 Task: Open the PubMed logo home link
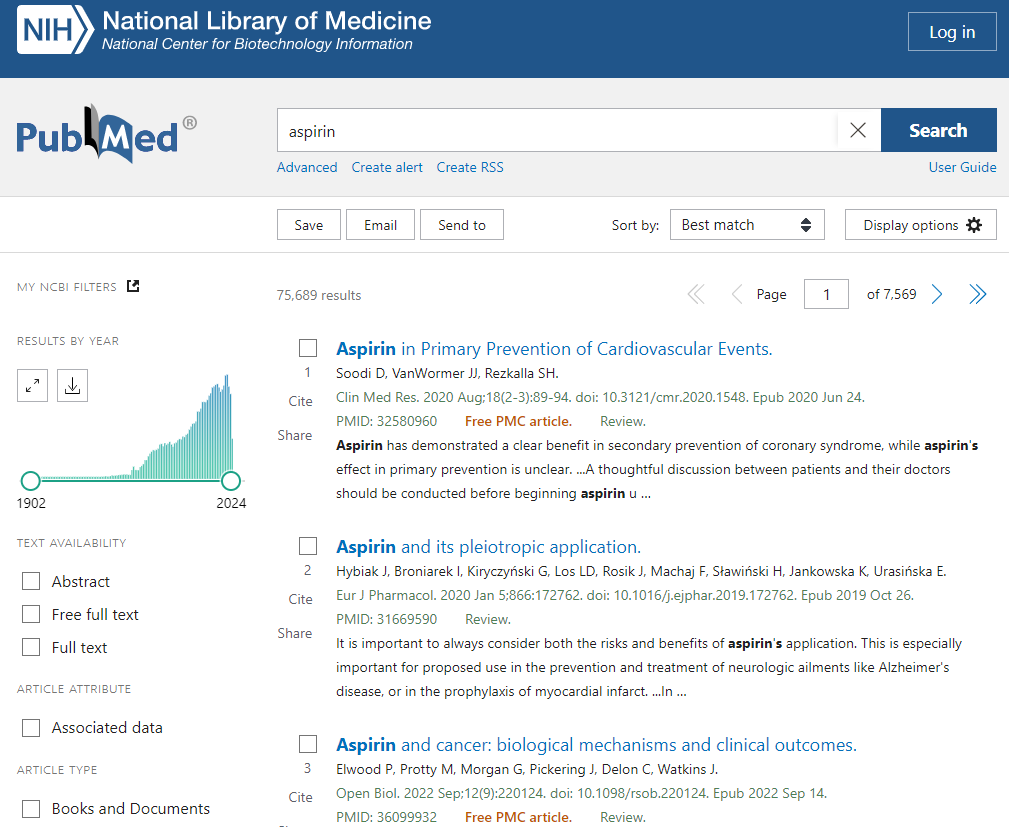(106, 133)
